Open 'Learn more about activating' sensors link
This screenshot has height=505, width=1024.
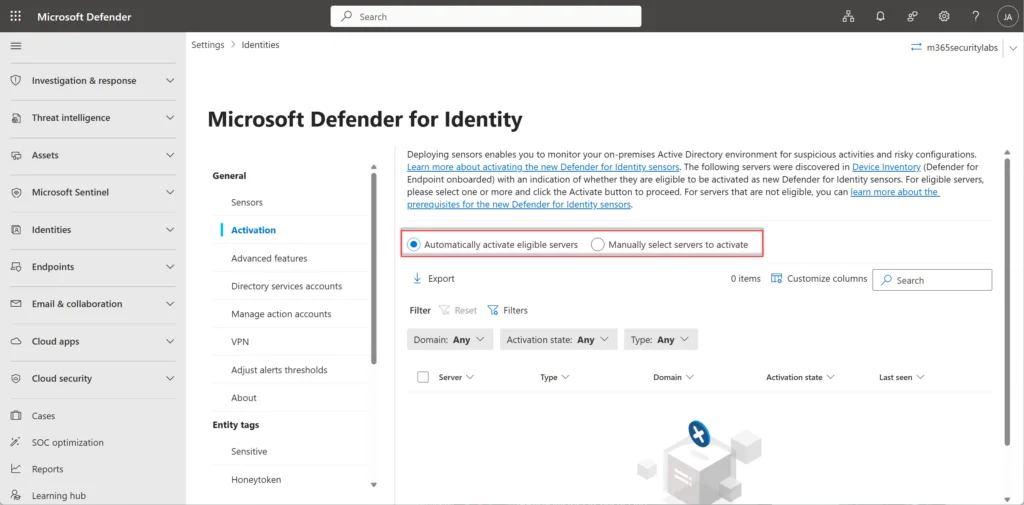[x=543, y=167]
